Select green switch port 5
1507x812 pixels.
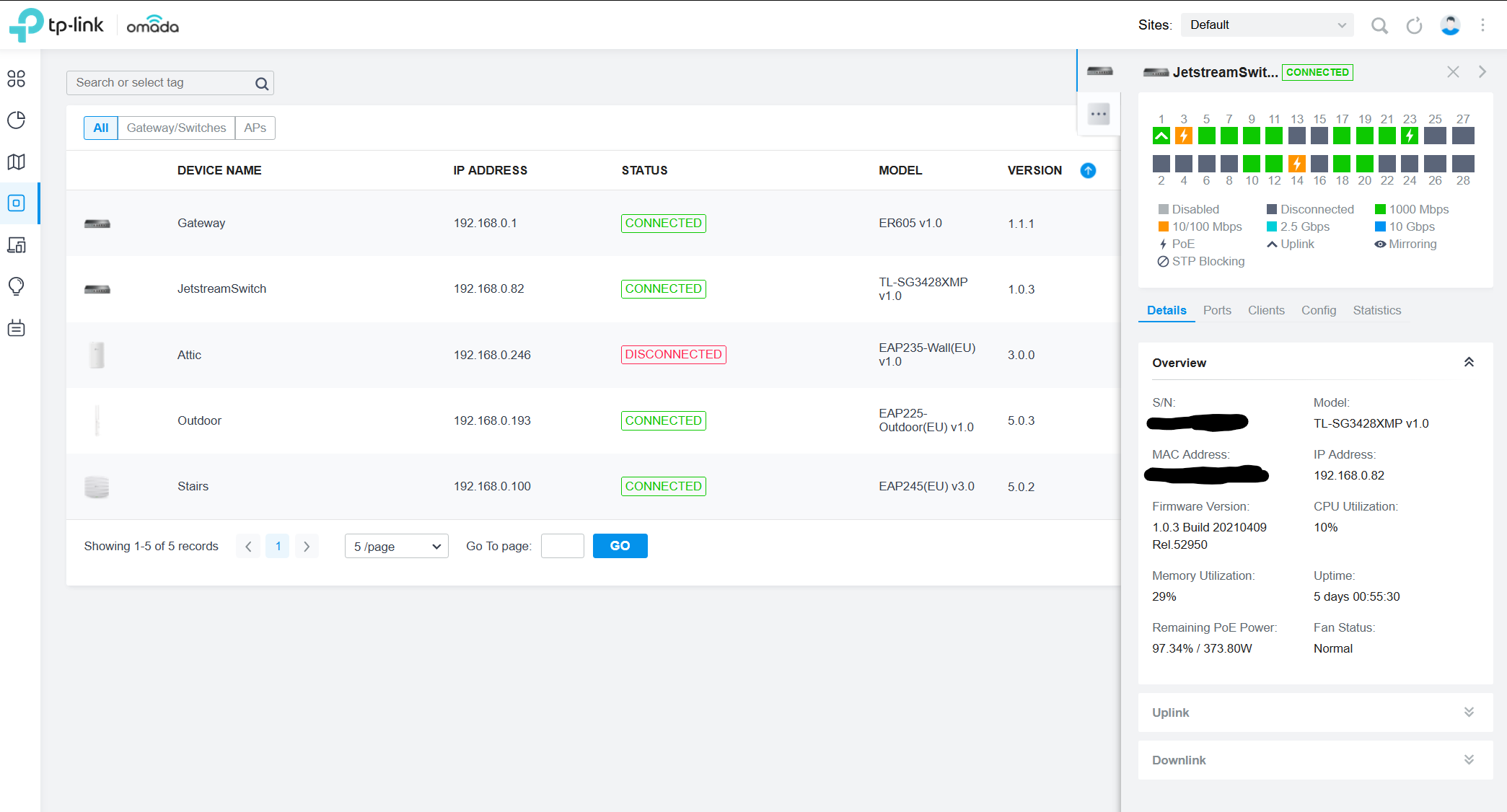coord(1207,136)
